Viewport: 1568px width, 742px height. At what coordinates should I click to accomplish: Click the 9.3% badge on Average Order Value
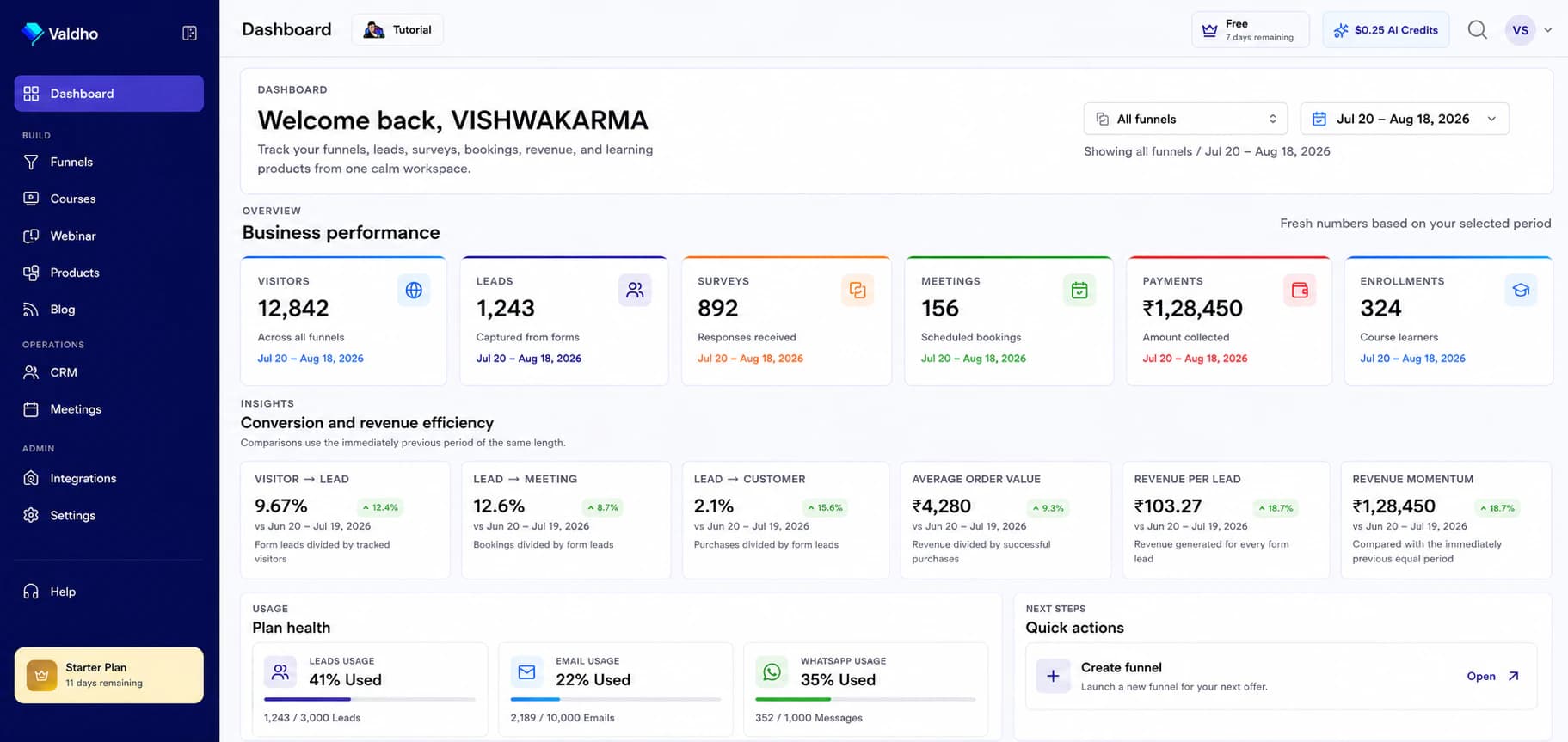click(x=1048, y=508)
